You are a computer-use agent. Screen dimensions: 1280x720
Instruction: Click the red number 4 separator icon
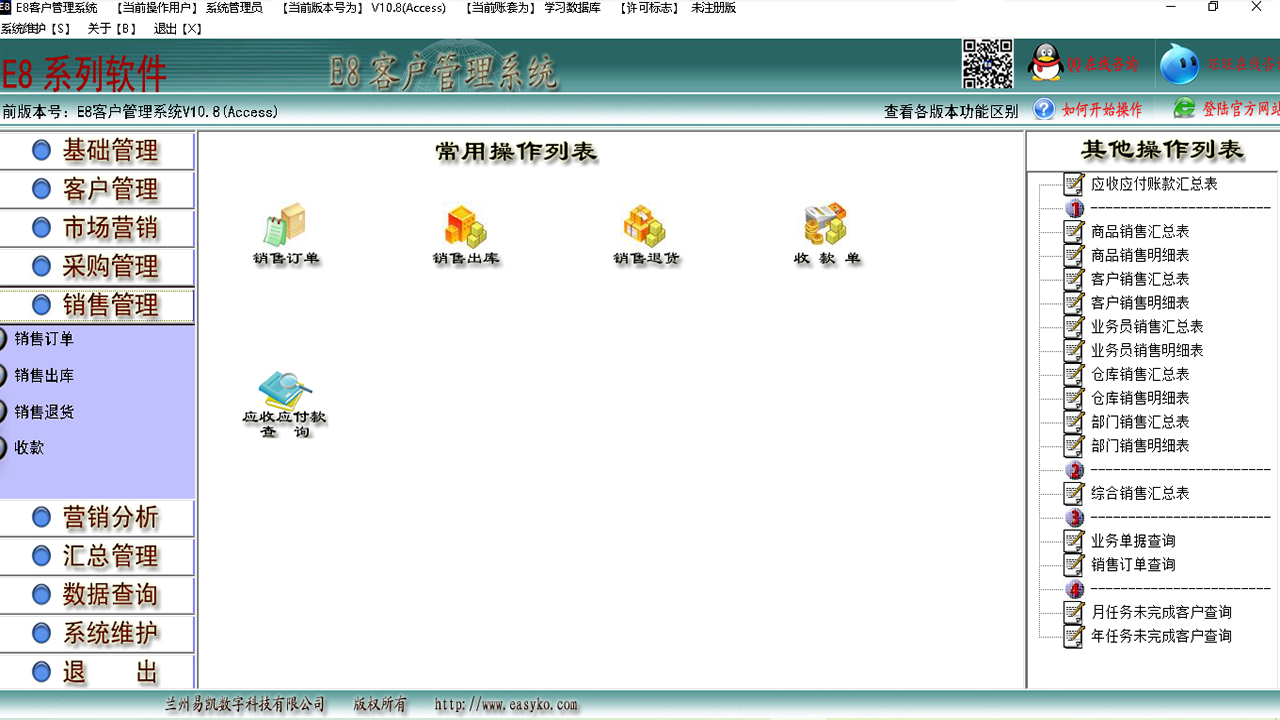point(1074,589)
